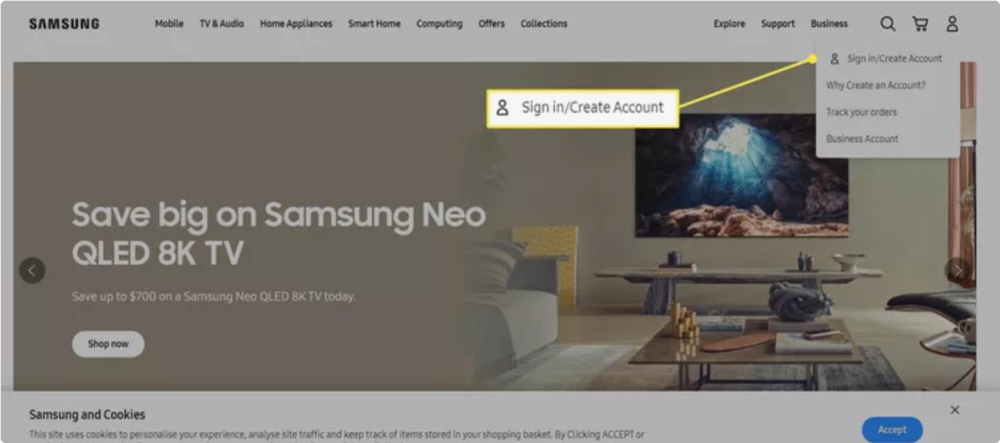Click the Samsung logo
The height and width of the screenshot is (443, 1000).
coord(64,24)
